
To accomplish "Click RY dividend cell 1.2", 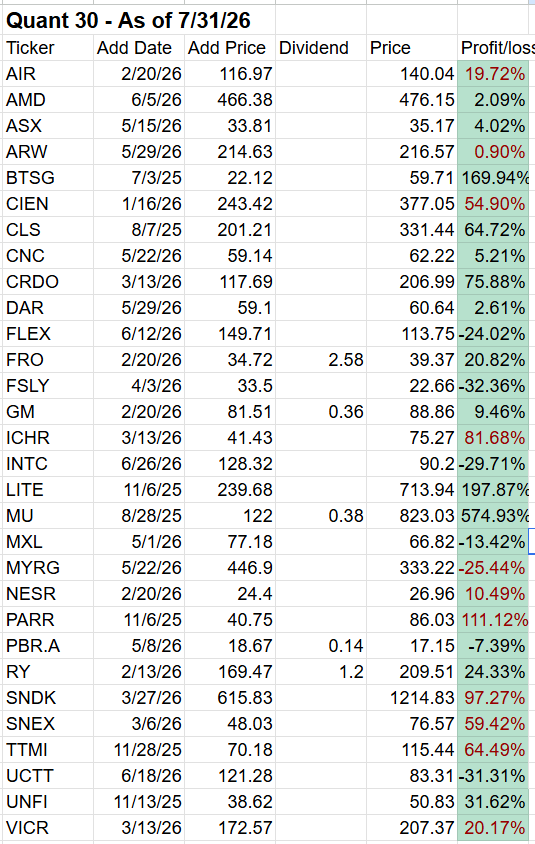I will pyautogui.click(x=321, y=672).
